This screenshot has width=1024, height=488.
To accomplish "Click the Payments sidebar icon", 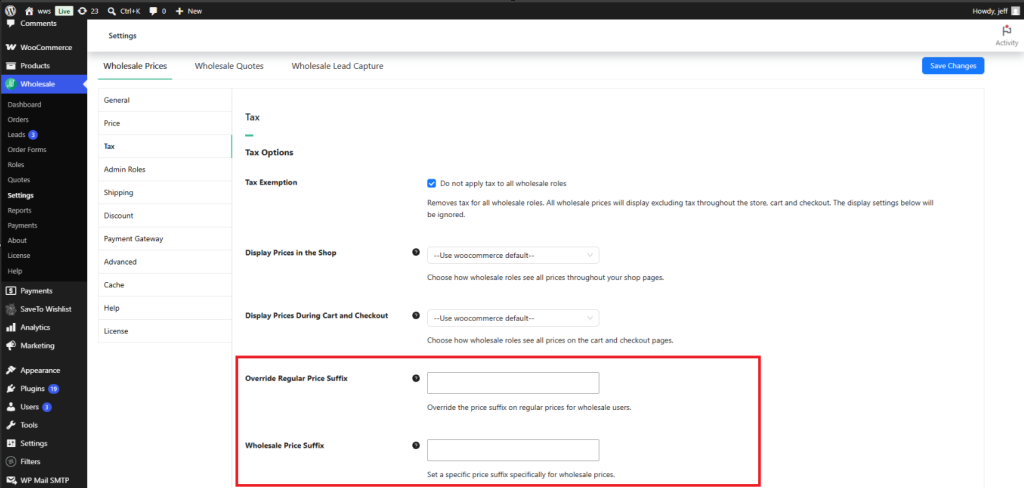I will [10, 291].
